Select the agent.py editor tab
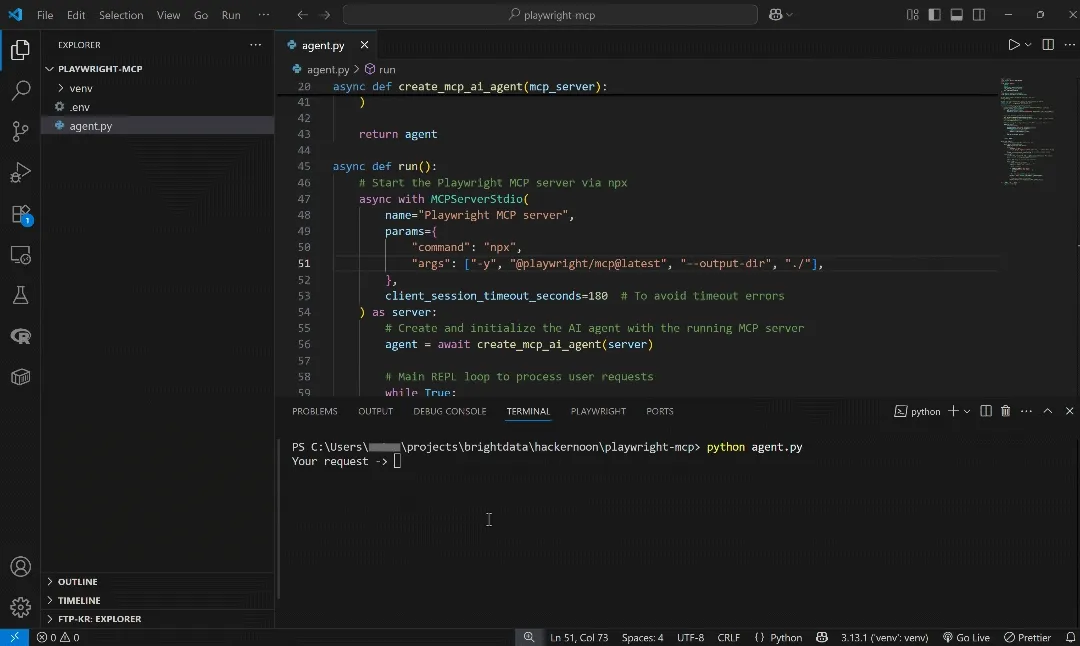Image resolution: width=1080 pixels, height=646 pixels. click(323, 45)
